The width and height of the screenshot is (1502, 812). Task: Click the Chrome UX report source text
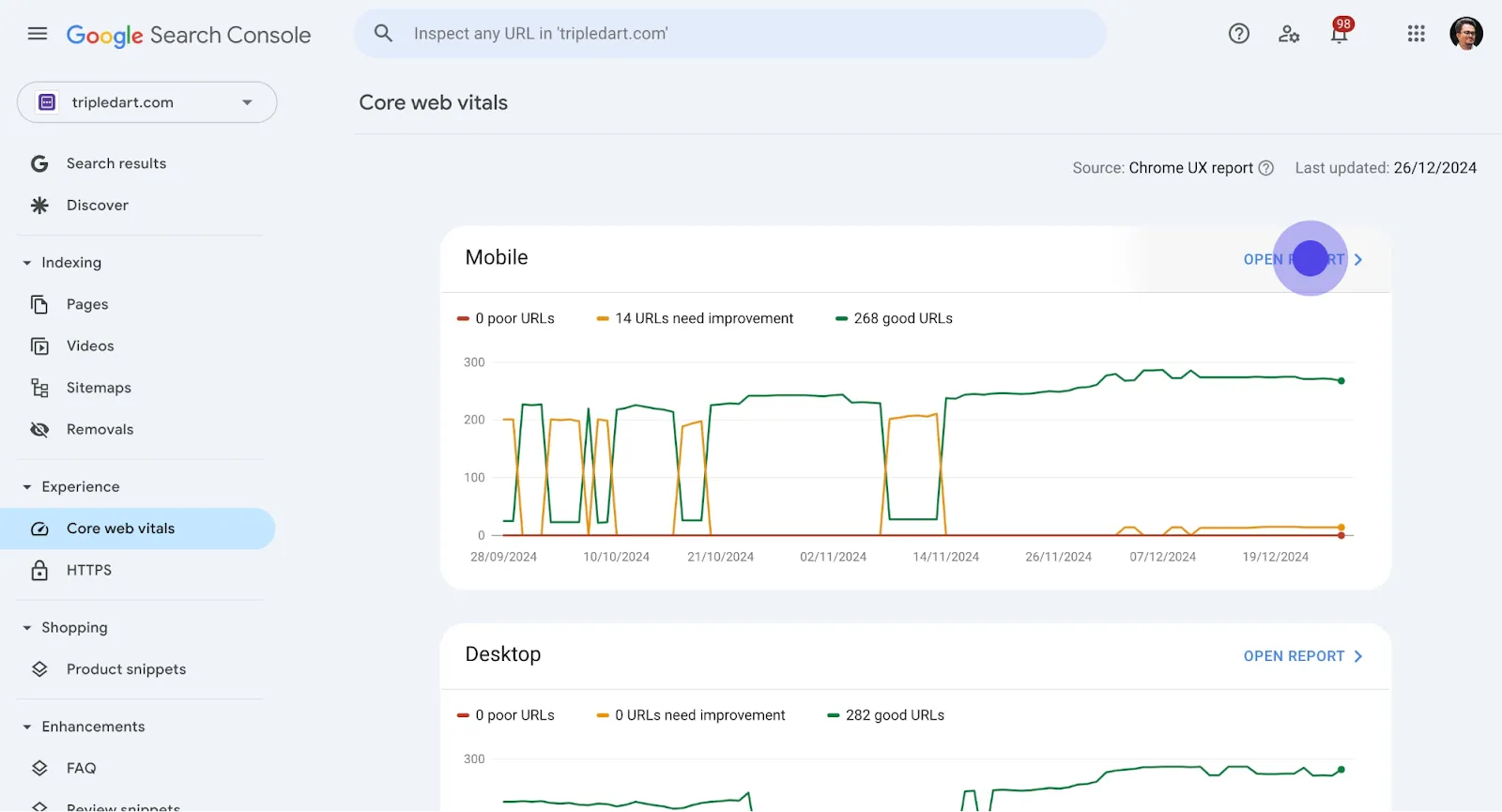coord(1191,168)
